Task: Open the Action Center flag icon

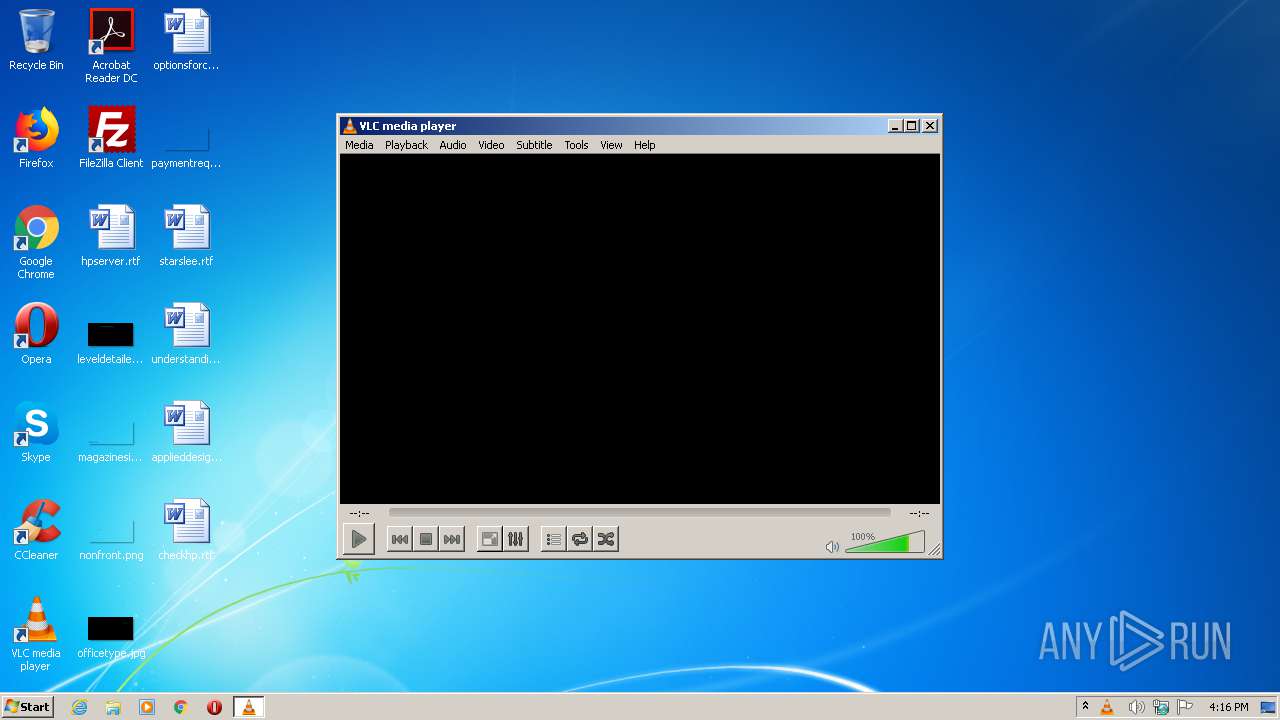Action: click(1185, 707)
